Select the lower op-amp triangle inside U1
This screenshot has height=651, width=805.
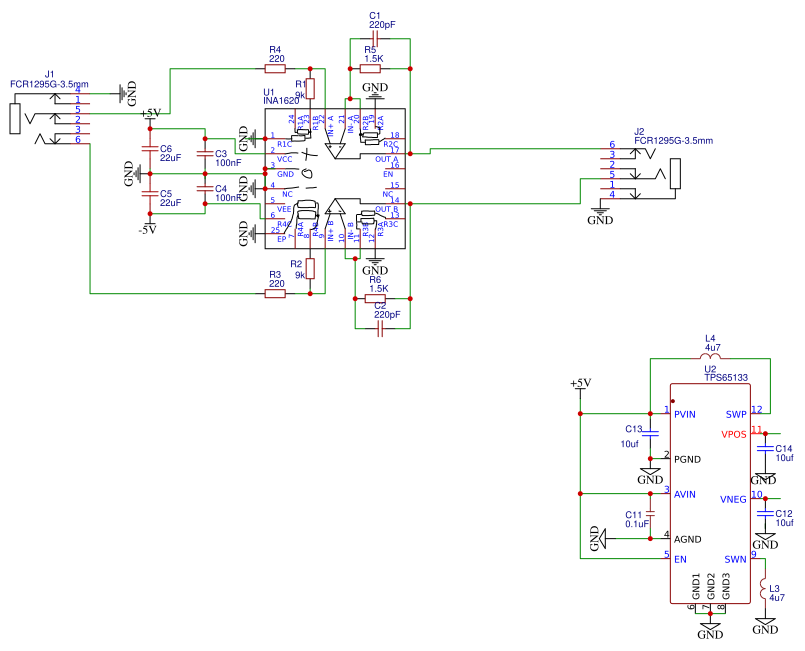click(335, 206)
